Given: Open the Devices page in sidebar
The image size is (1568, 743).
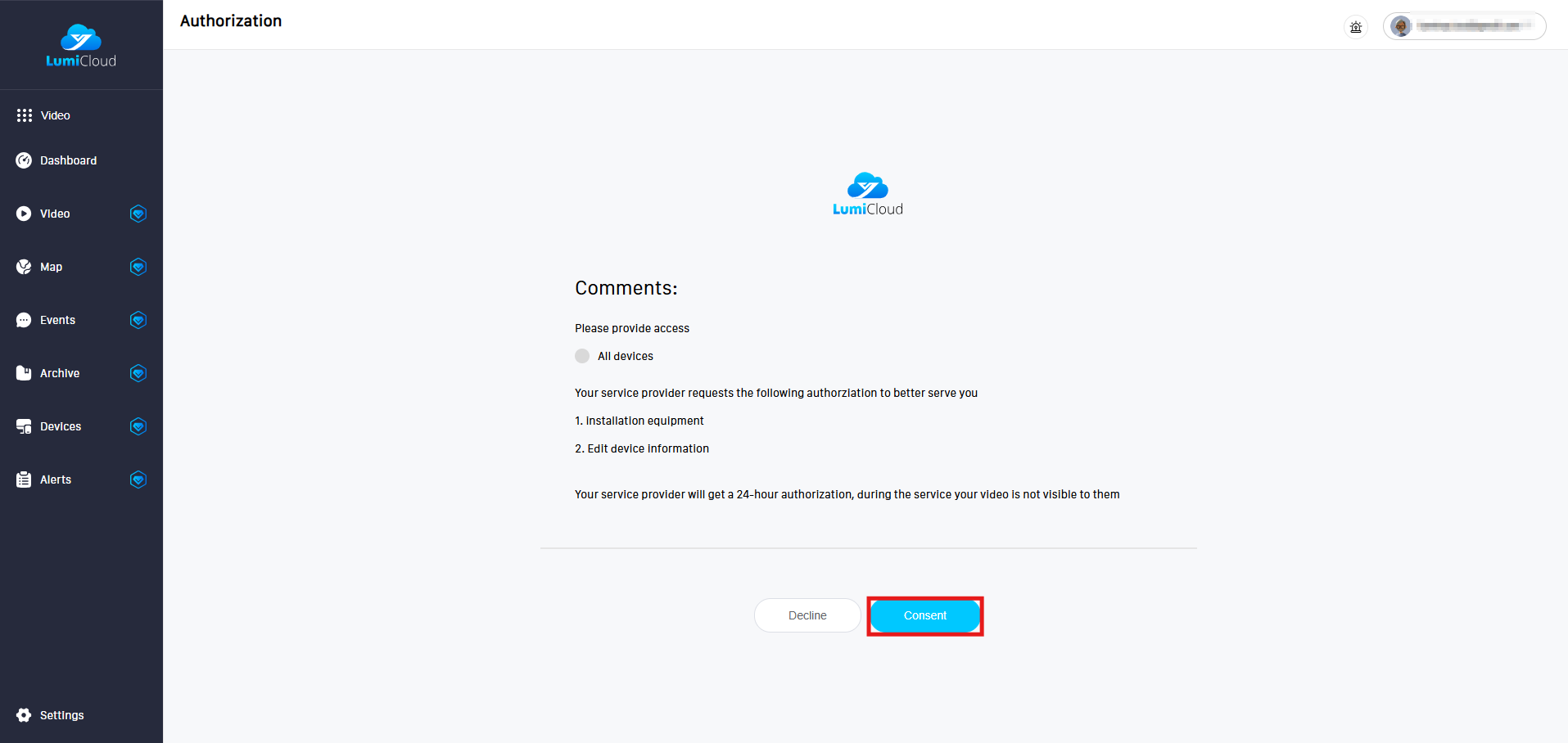Looking at the screenshot, I should [x=60, y=426].
